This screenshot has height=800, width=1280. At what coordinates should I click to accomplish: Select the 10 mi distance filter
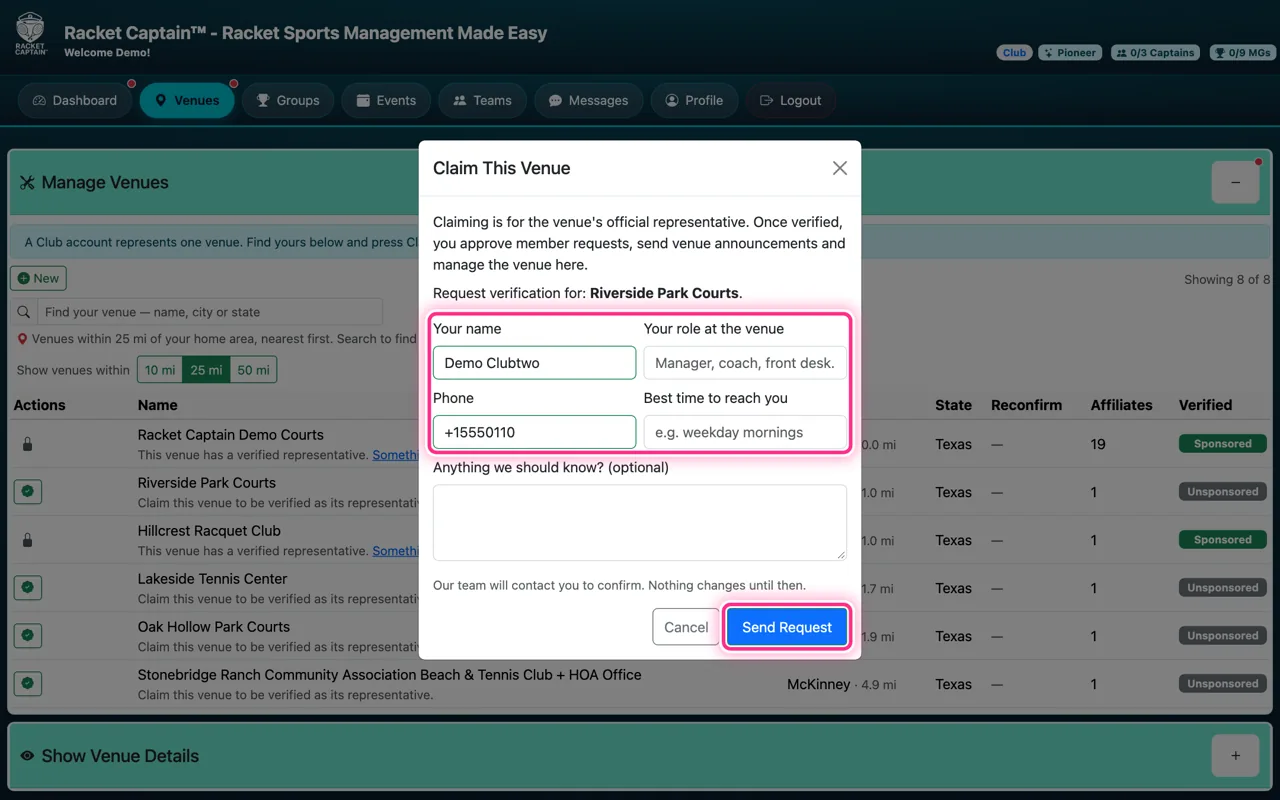tap(160, 370)
